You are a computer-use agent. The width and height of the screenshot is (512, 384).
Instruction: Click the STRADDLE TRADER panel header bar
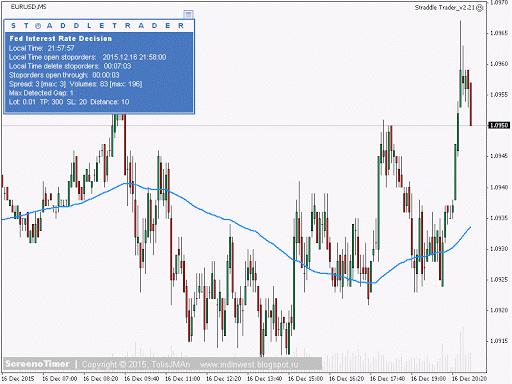coord(99,26)
